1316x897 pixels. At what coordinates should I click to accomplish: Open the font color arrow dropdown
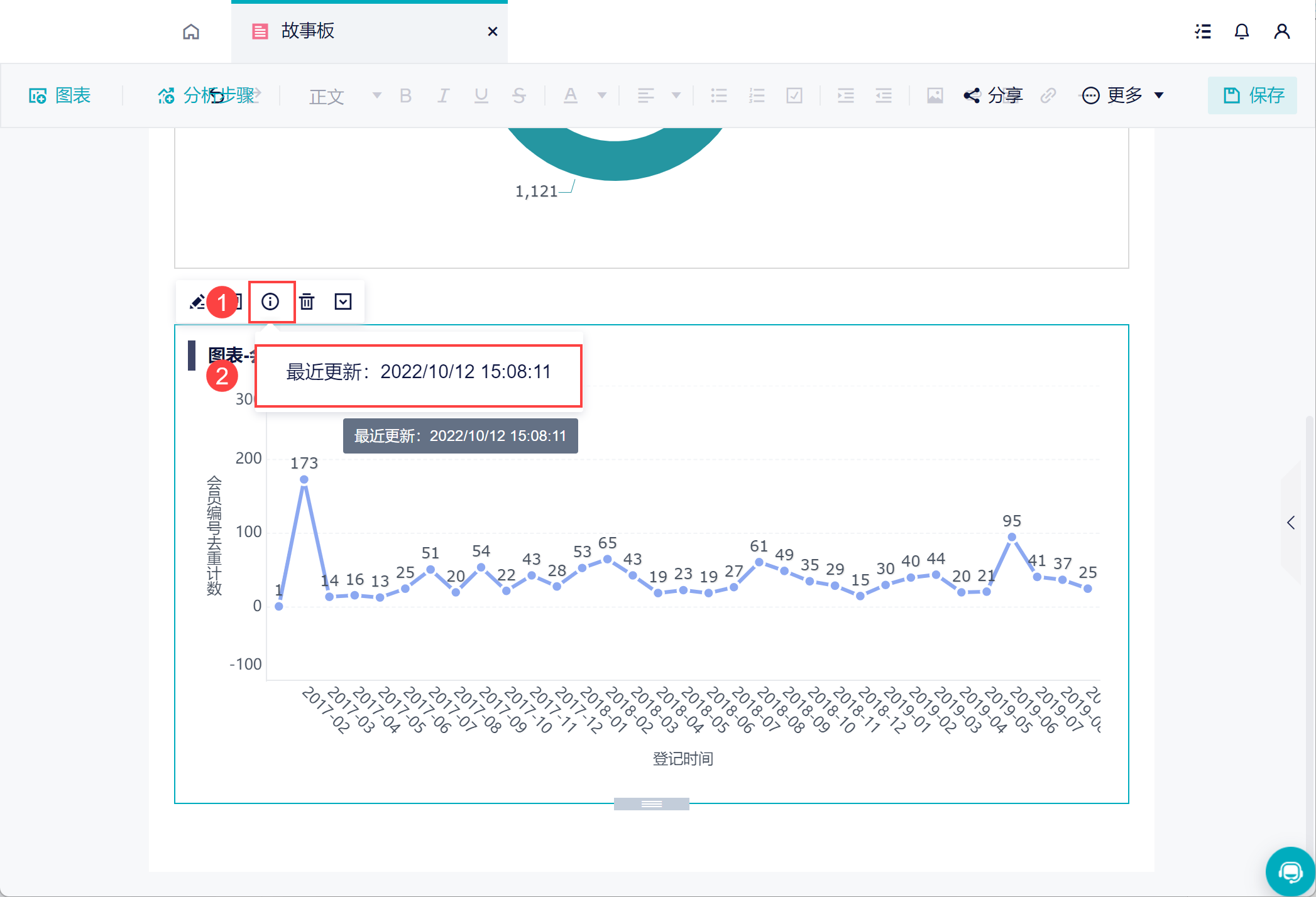click(x=602, y=95)
